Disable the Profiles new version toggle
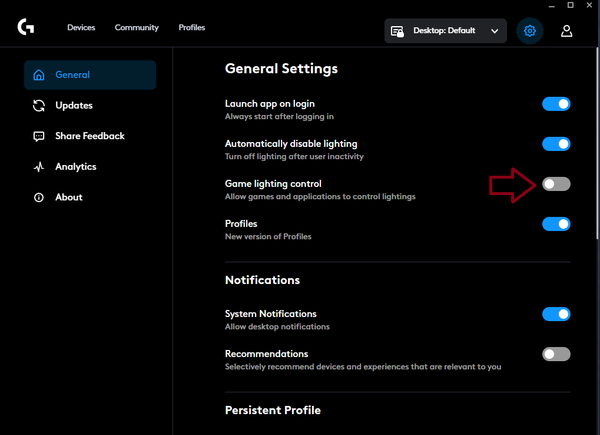Screen dimensions: 600x435 pos(556,224)
